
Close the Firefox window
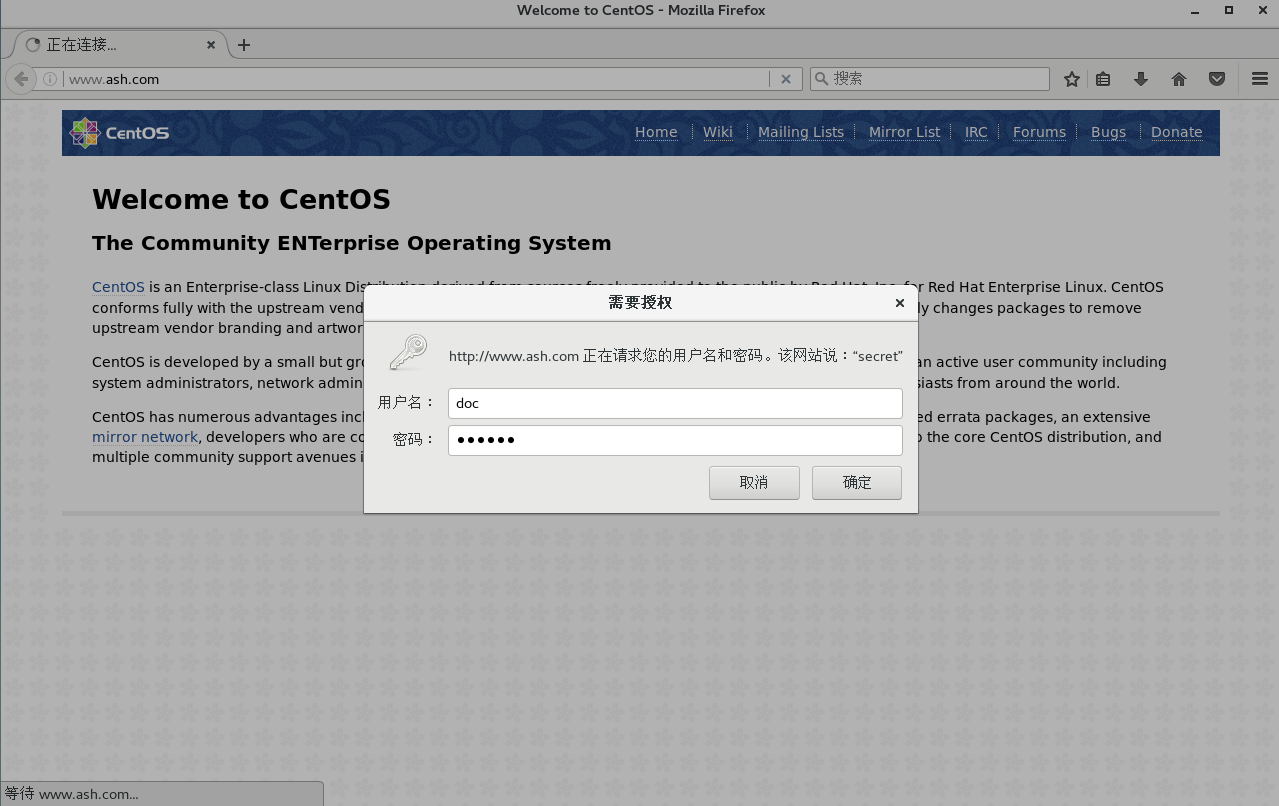1262,10
